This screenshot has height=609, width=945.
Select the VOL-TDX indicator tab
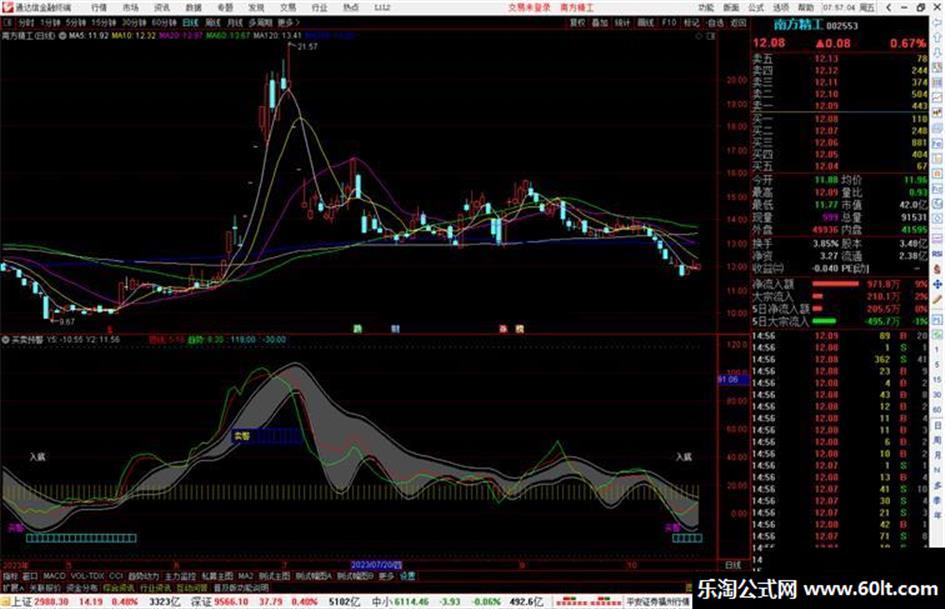tap(87, 576)
